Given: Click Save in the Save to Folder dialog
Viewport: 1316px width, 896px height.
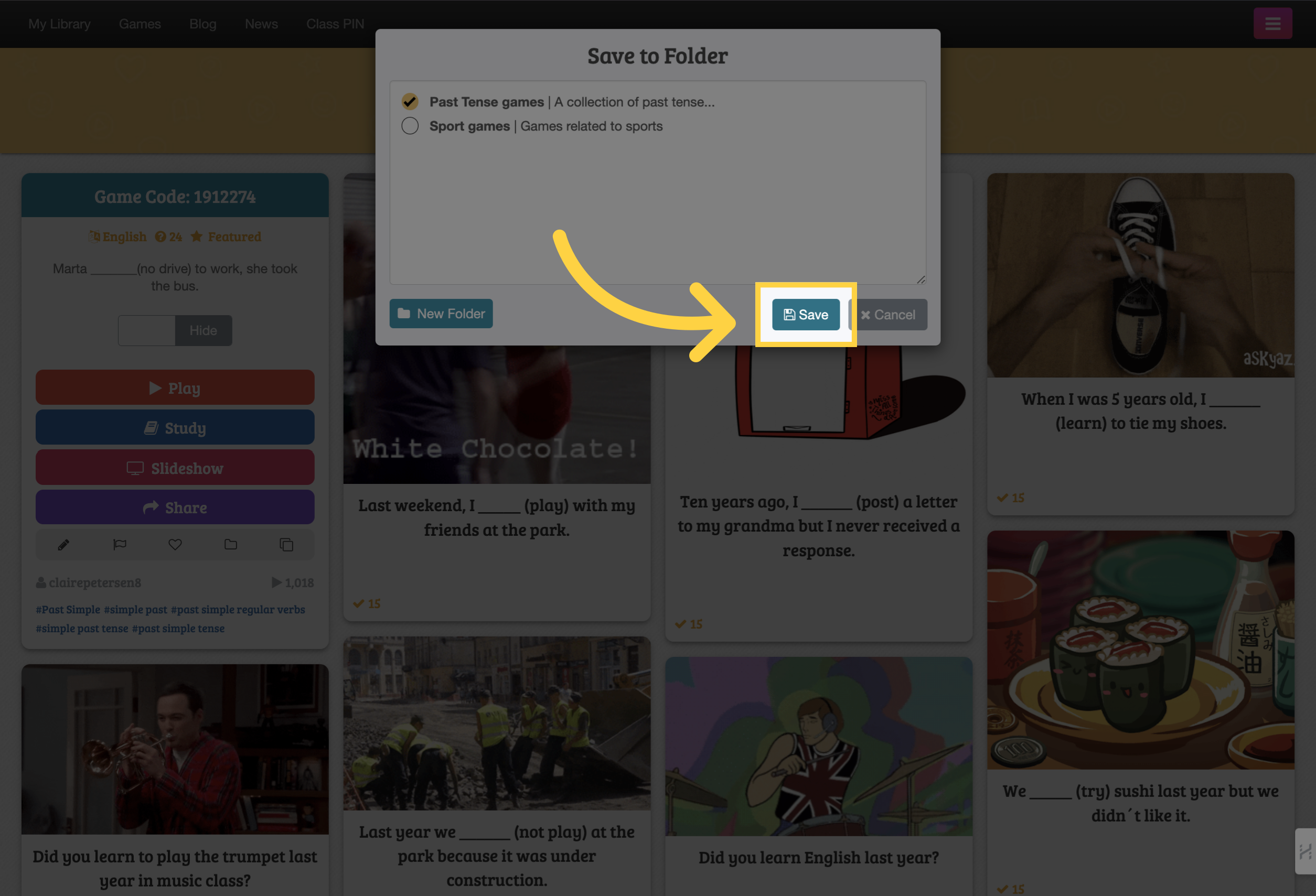Looking at the screenshot, I should click(x=805, y=314).
